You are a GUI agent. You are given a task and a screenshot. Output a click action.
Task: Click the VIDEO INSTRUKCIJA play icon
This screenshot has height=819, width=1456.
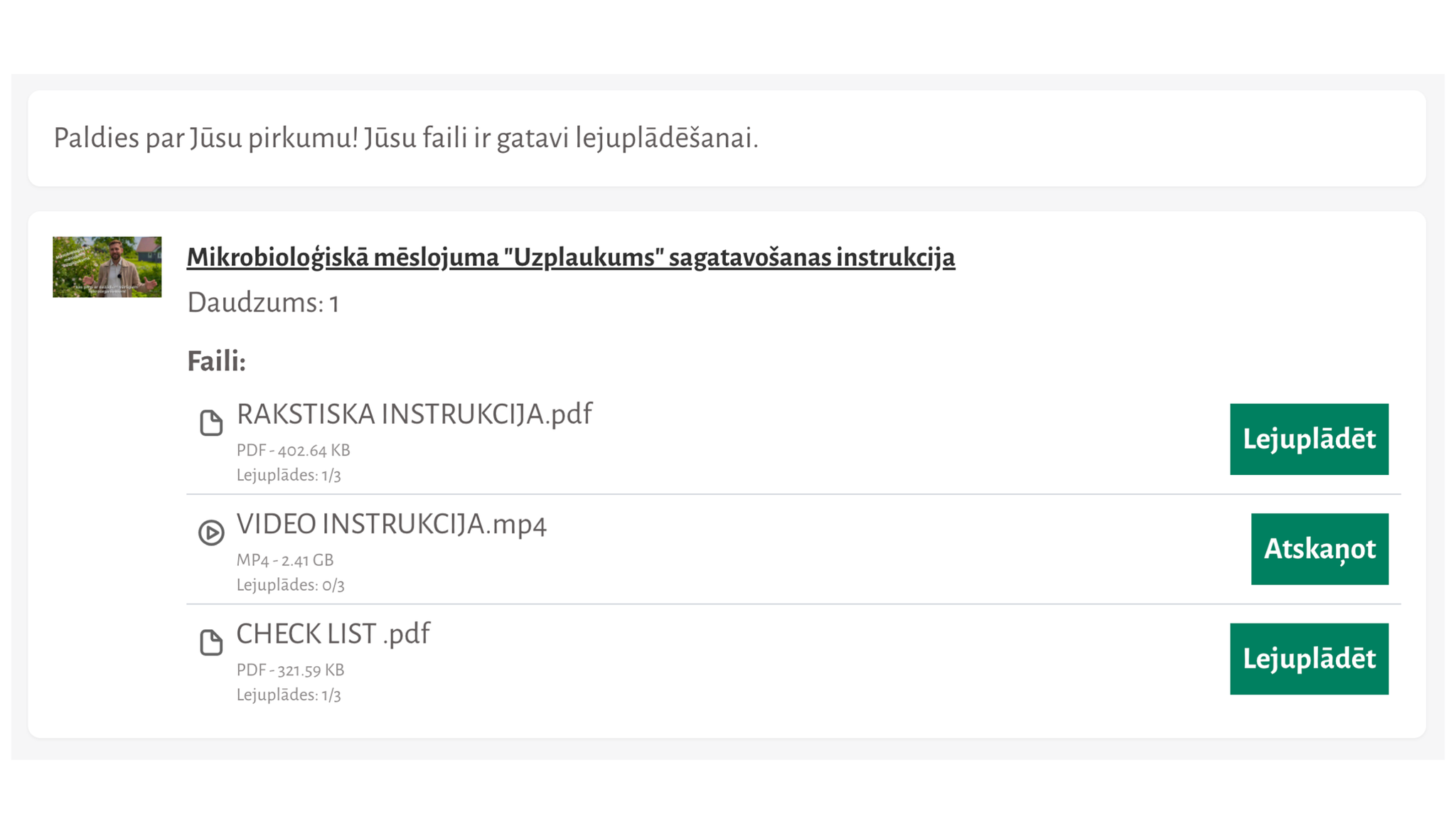tap(211, 532)
